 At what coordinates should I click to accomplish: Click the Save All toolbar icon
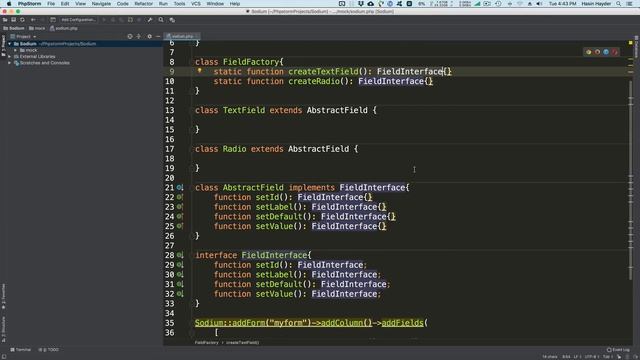click(x=13, y=20)
